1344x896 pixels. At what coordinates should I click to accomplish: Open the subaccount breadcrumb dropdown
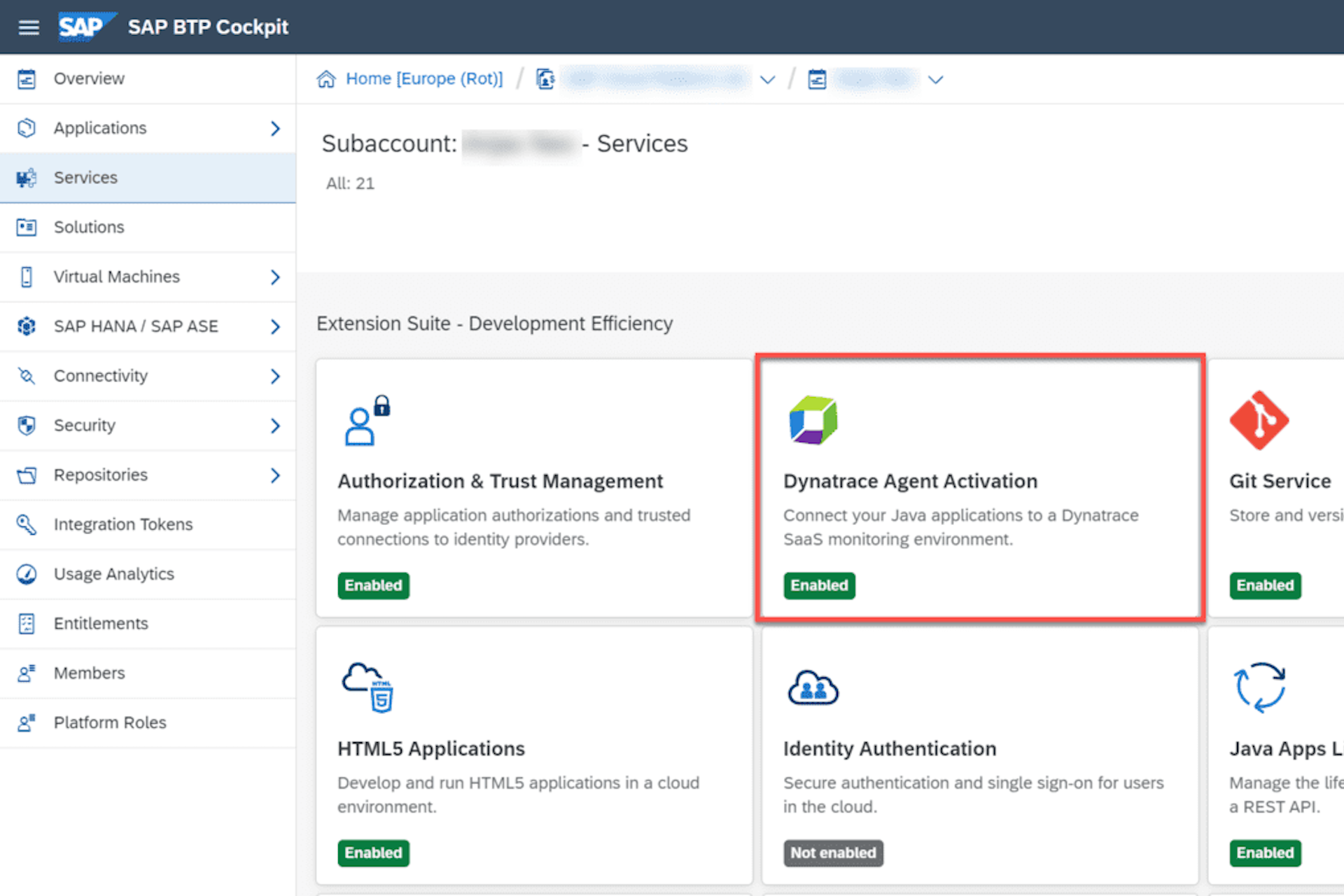pyautogui.click(x=768, y=79)
